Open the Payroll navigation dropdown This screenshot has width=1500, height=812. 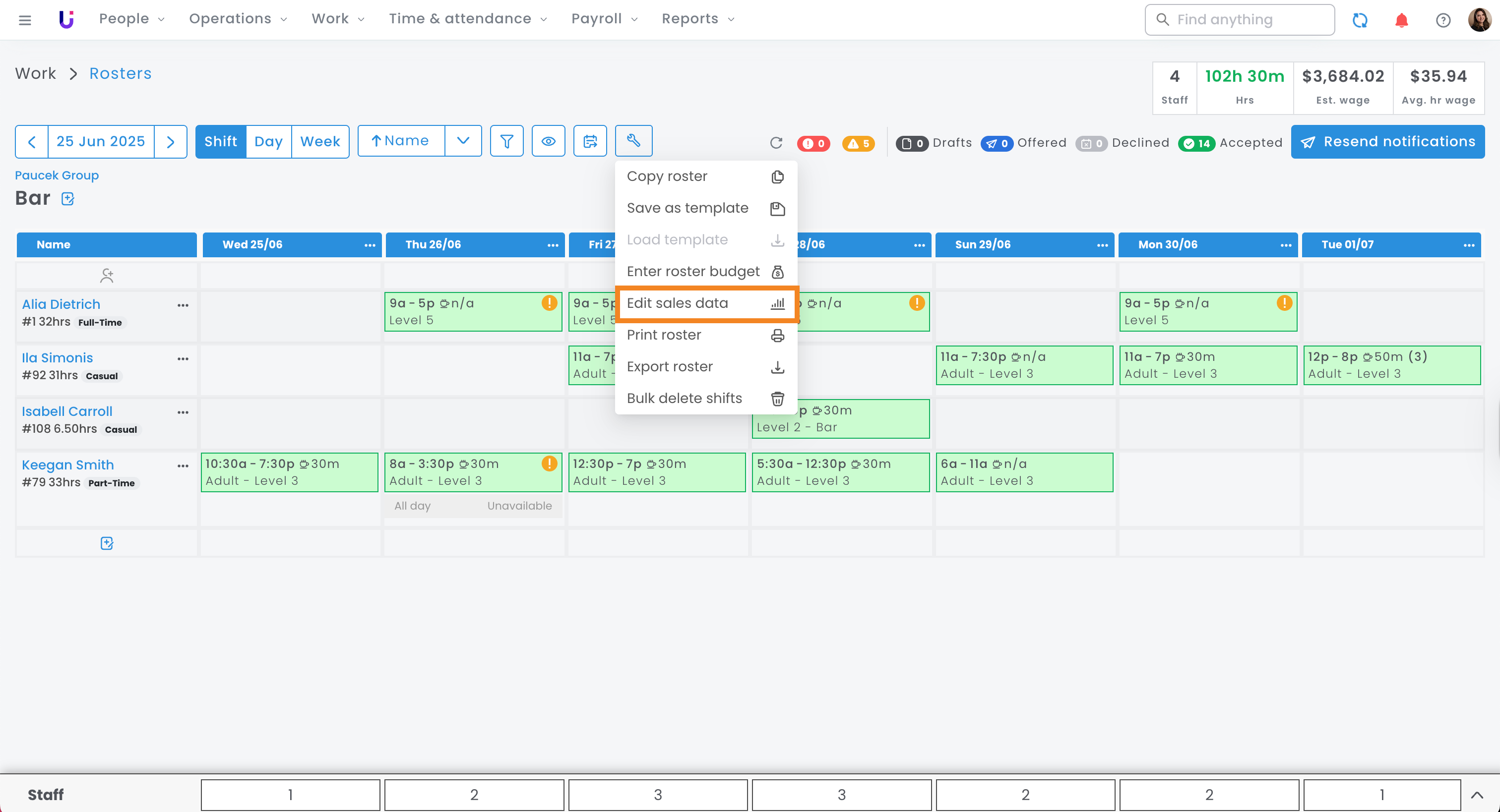pos(604,19)
